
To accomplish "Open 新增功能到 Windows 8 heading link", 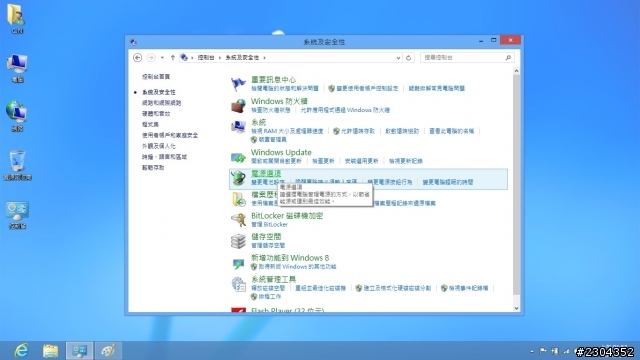I will click(290, 258).
